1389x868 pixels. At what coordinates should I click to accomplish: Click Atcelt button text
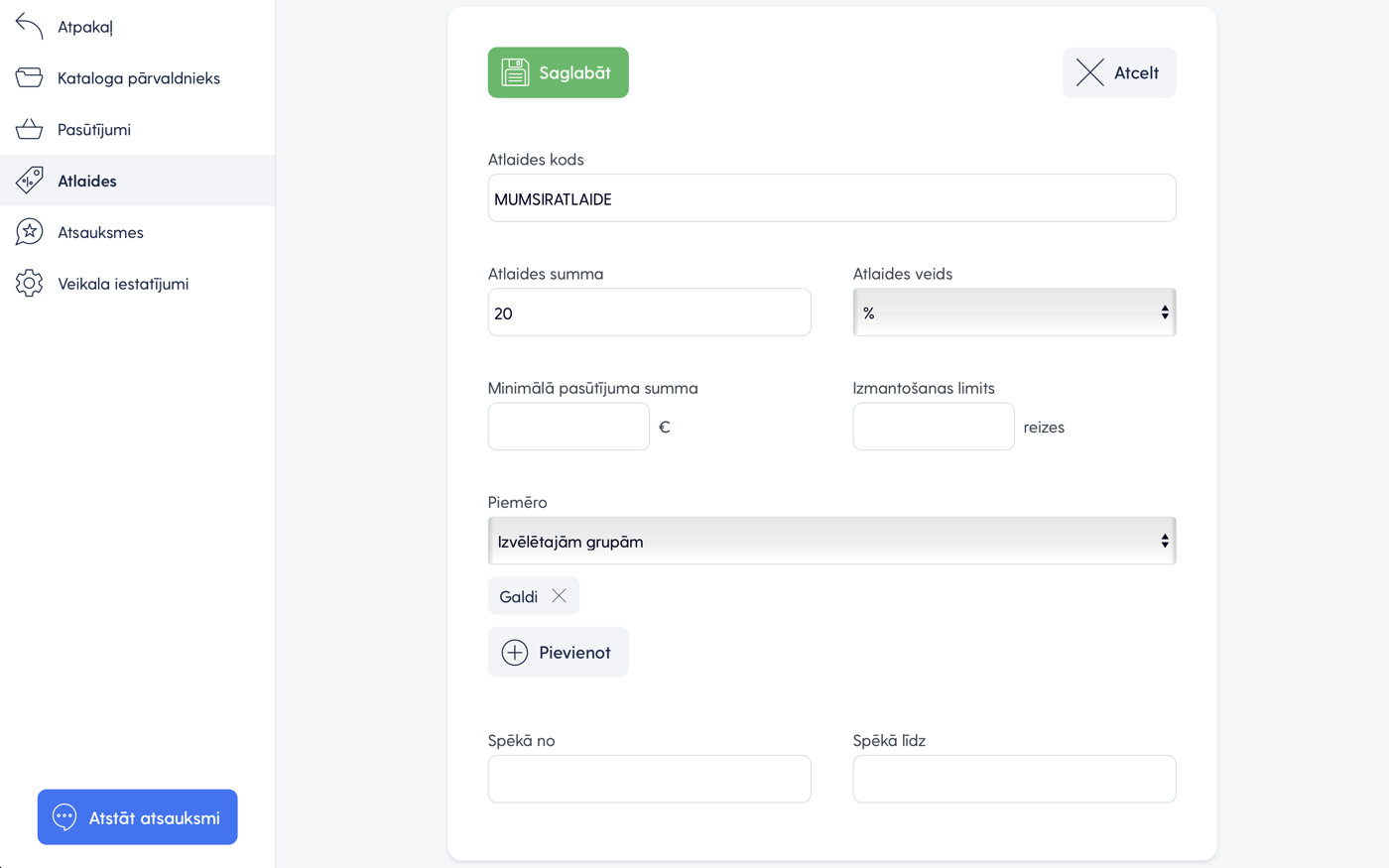tap(1136, 72)
